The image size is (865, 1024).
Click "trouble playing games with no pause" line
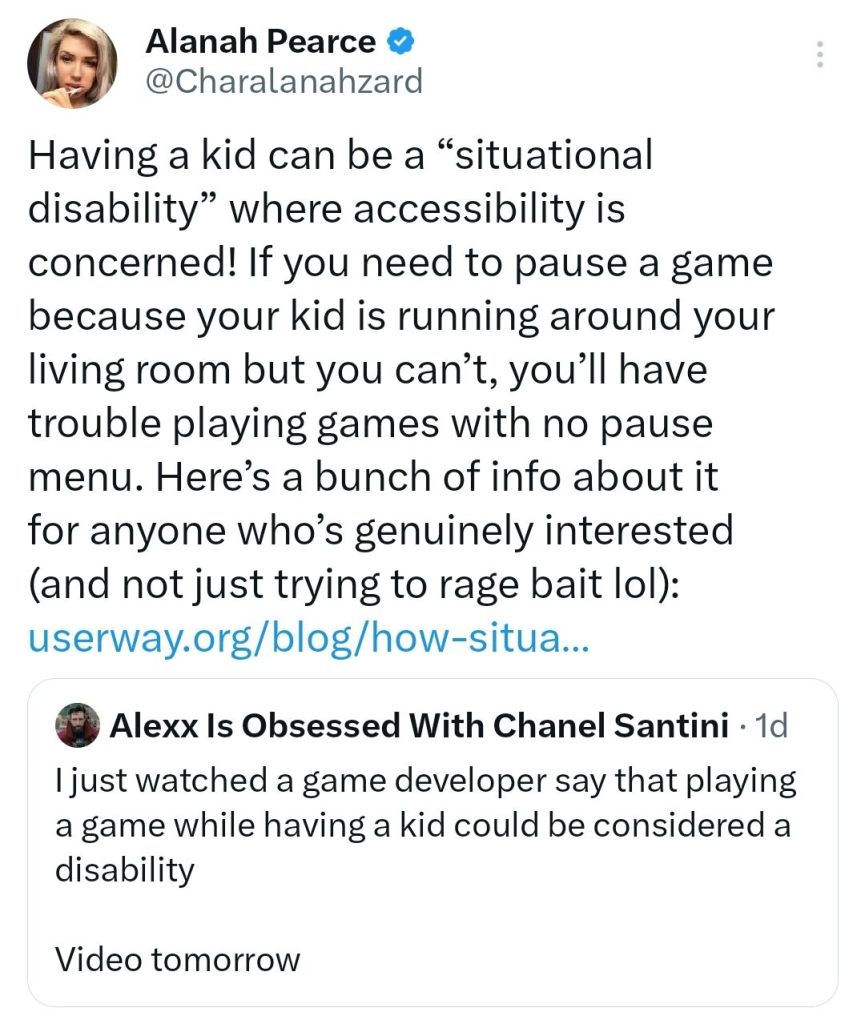click(x=370, y=424)
